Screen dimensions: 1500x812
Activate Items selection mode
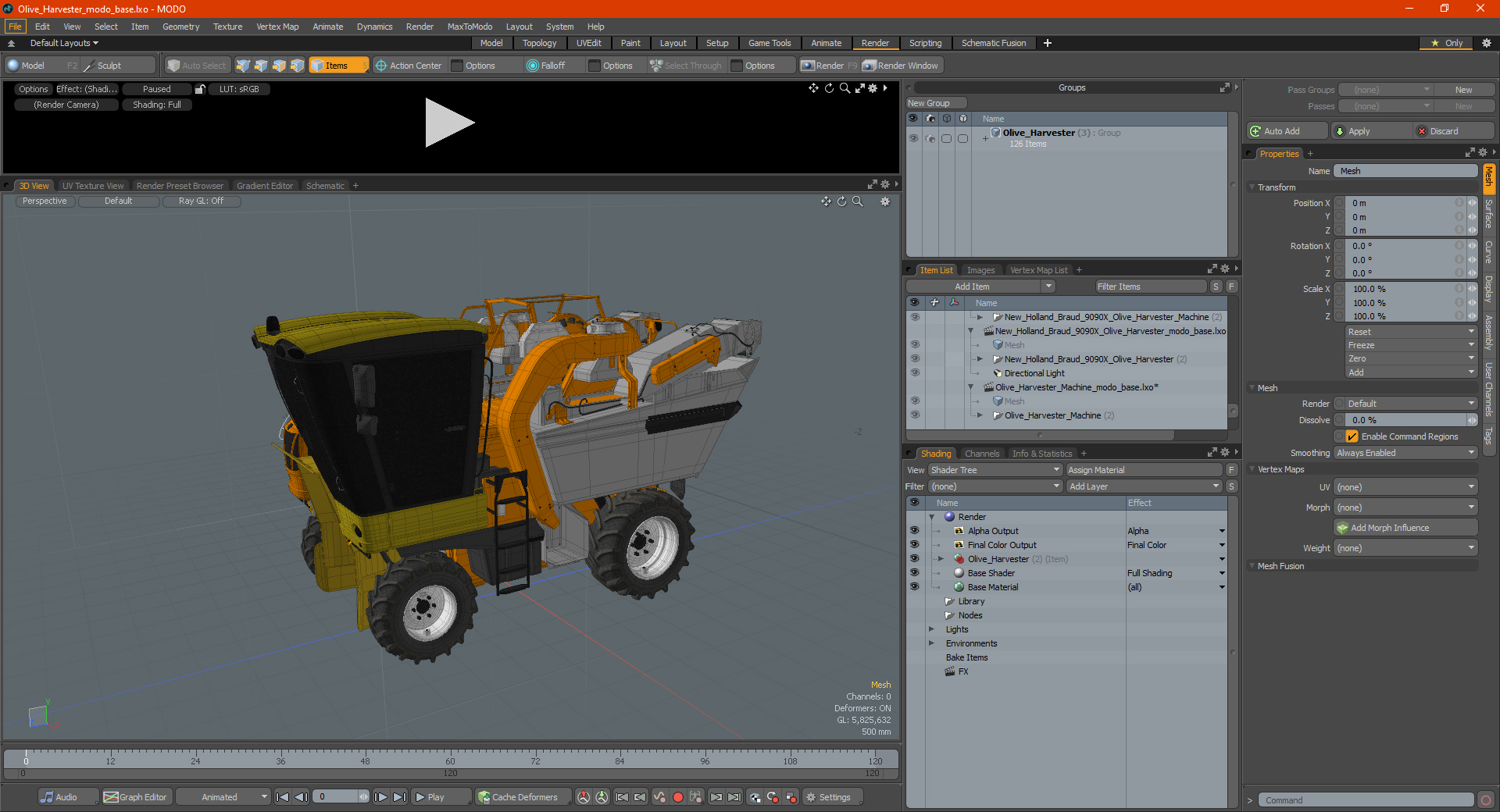coord(338,66)
